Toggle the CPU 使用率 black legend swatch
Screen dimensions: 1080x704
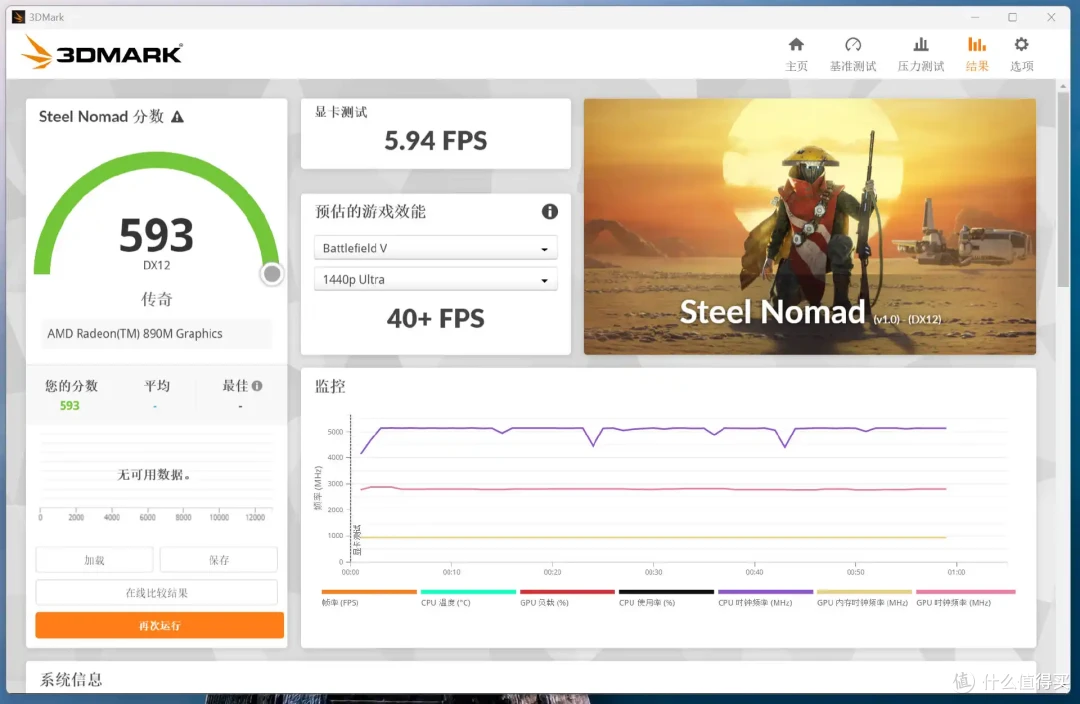tap(666, 592)
